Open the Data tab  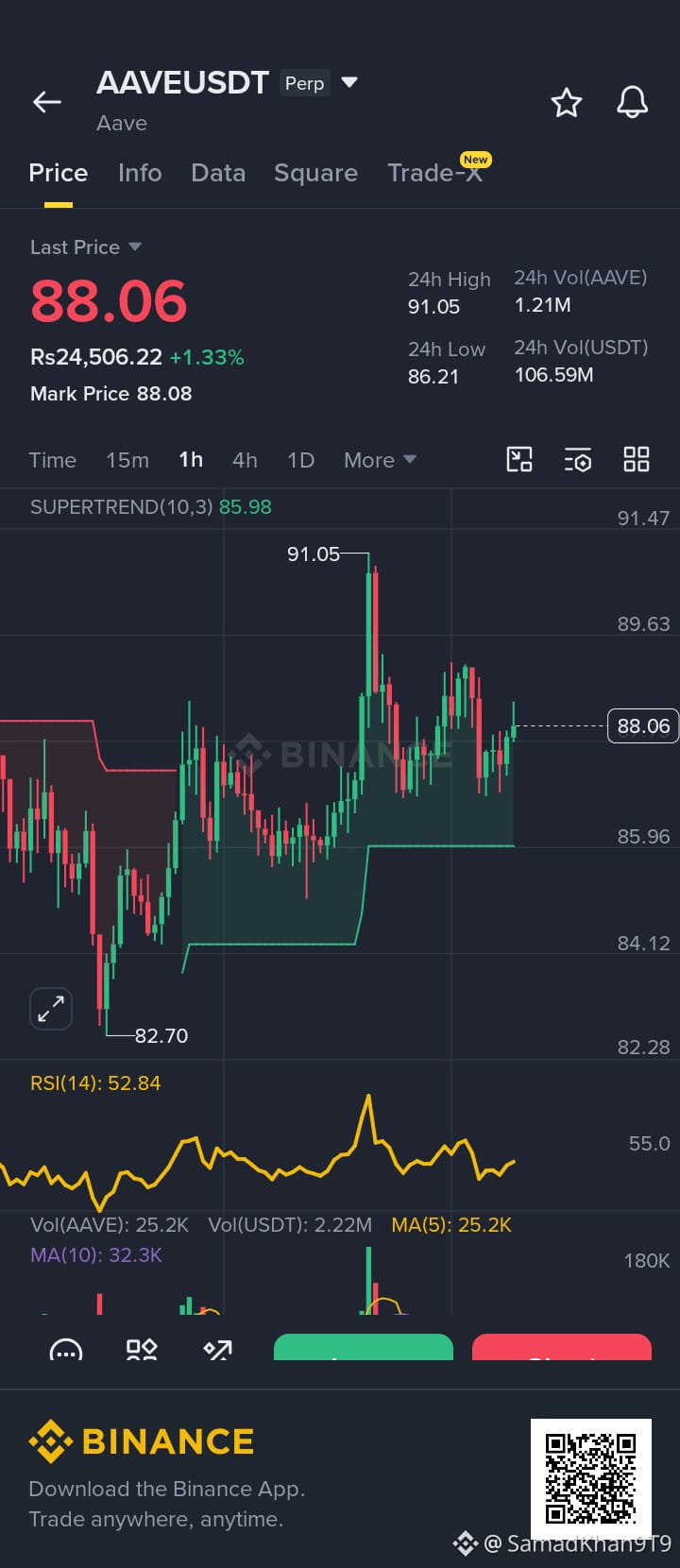[x=218, y=173]
